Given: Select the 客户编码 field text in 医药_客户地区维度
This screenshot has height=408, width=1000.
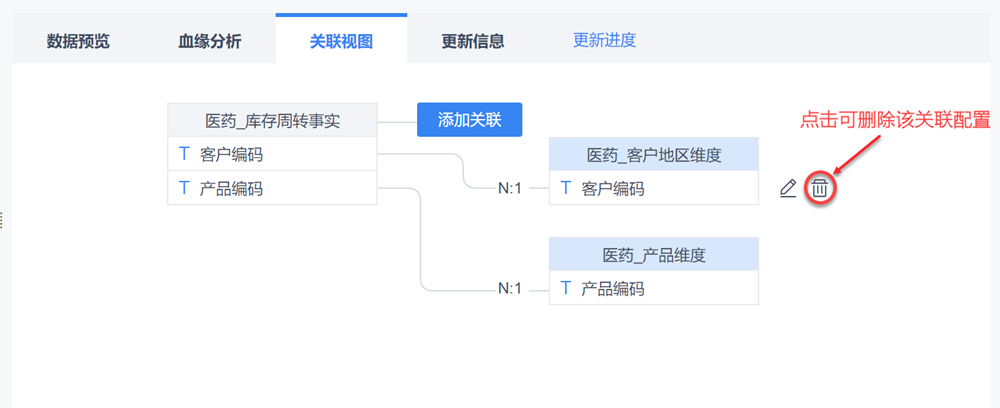Looking at the screenshot, I should (613, 188).
